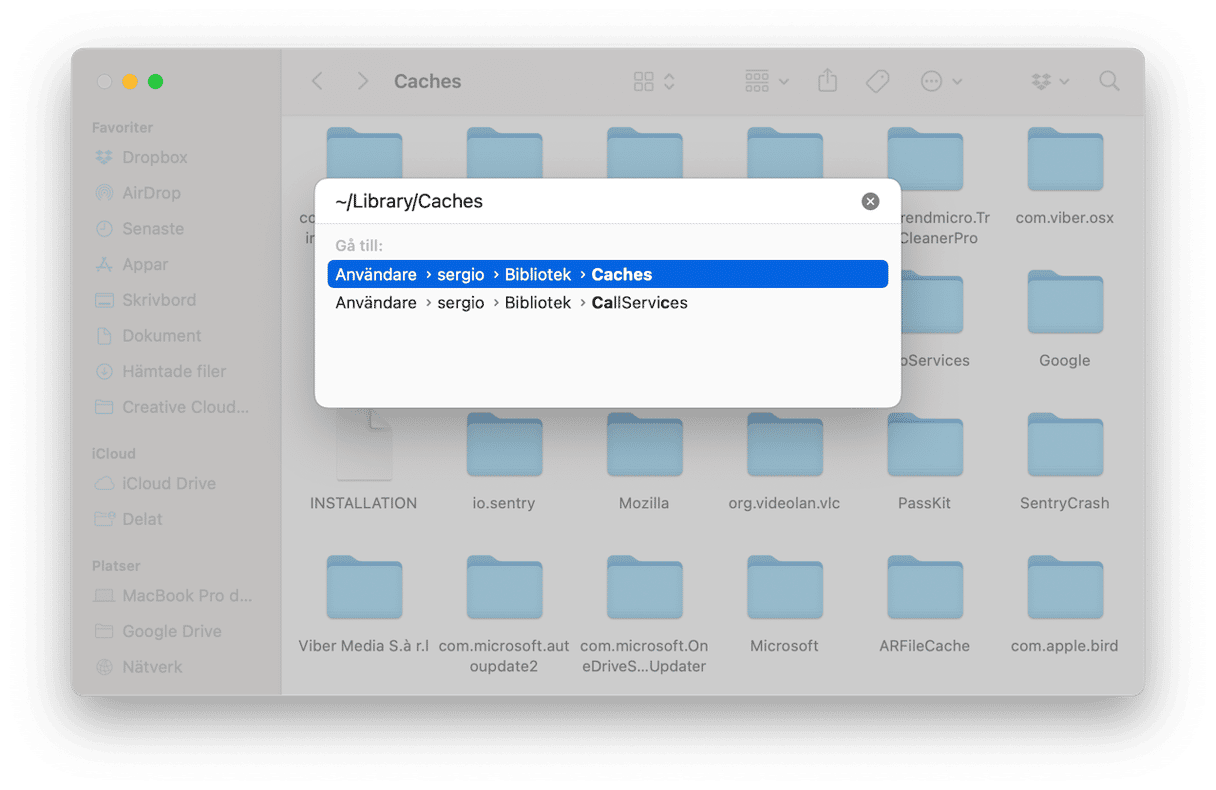Select the com.microsoft.OneDriveS...Updater folder
The height and width of the screenshot is (790, 1216).
[x=644, y=614]
